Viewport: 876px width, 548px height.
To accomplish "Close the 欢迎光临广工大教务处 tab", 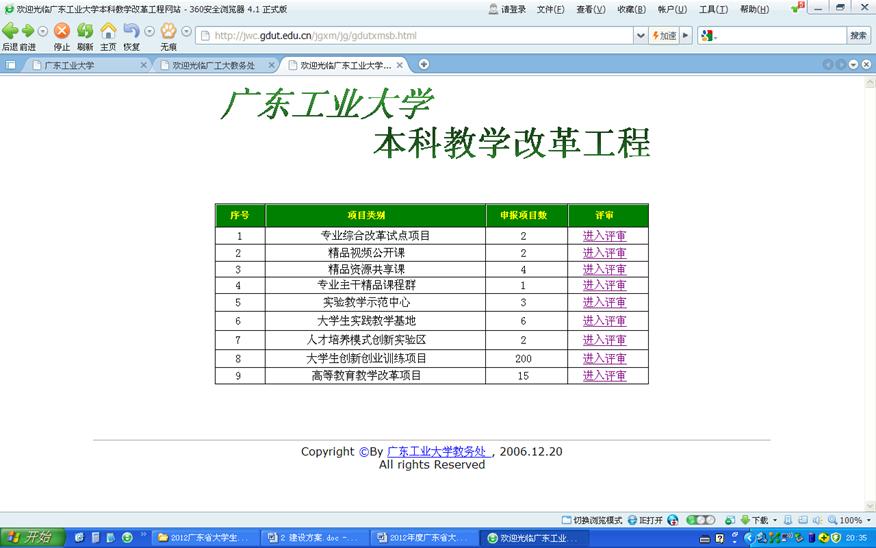I will point(272,65).
